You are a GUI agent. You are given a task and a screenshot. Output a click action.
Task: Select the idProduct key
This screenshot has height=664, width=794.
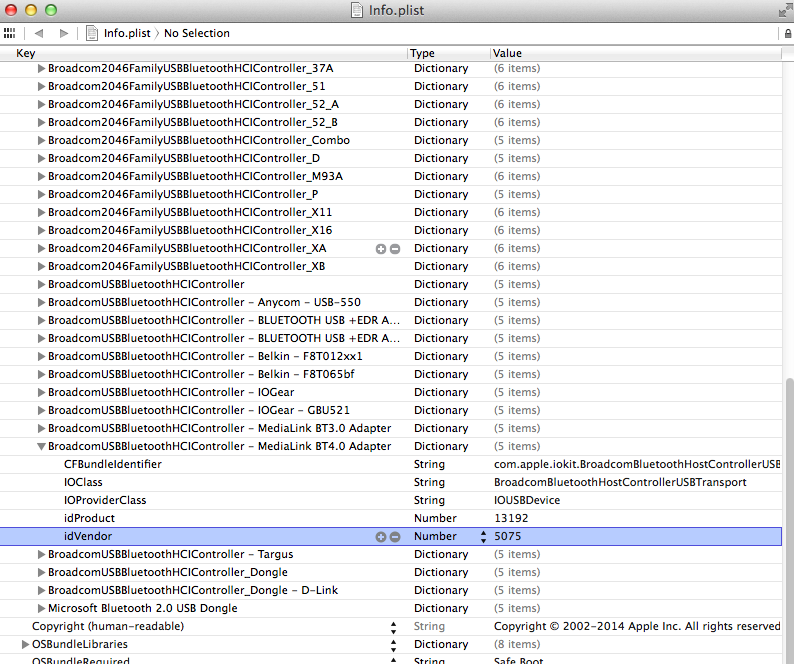(89, 518)
